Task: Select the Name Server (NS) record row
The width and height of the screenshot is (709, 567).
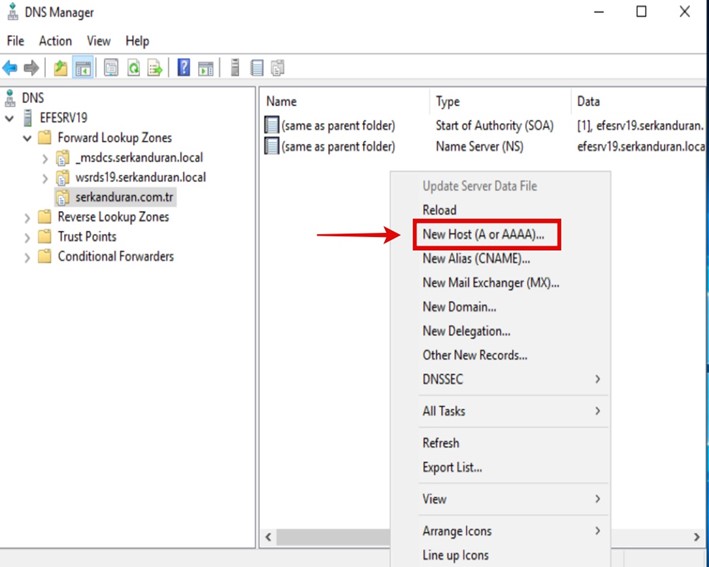Action: (483, 146)
